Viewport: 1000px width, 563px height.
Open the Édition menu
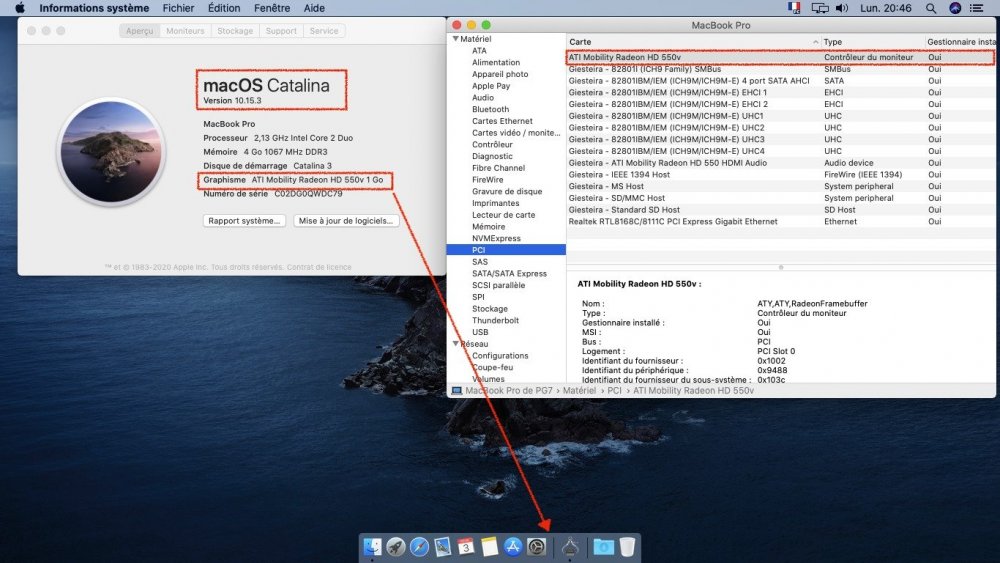pos(224,8)
